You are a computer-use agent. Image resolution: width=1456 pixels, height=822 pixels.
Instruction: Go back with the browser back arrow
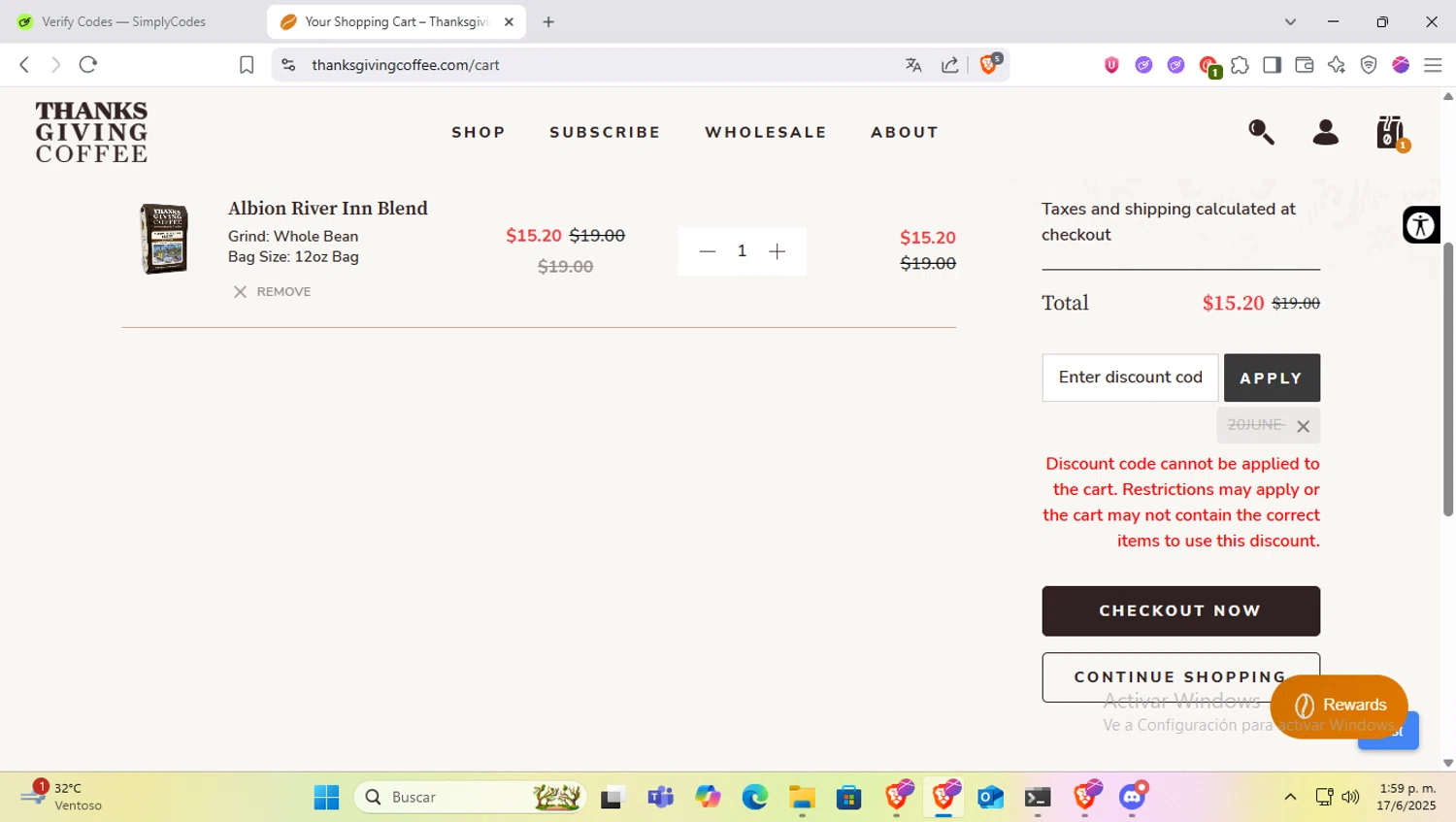(24, 64)
